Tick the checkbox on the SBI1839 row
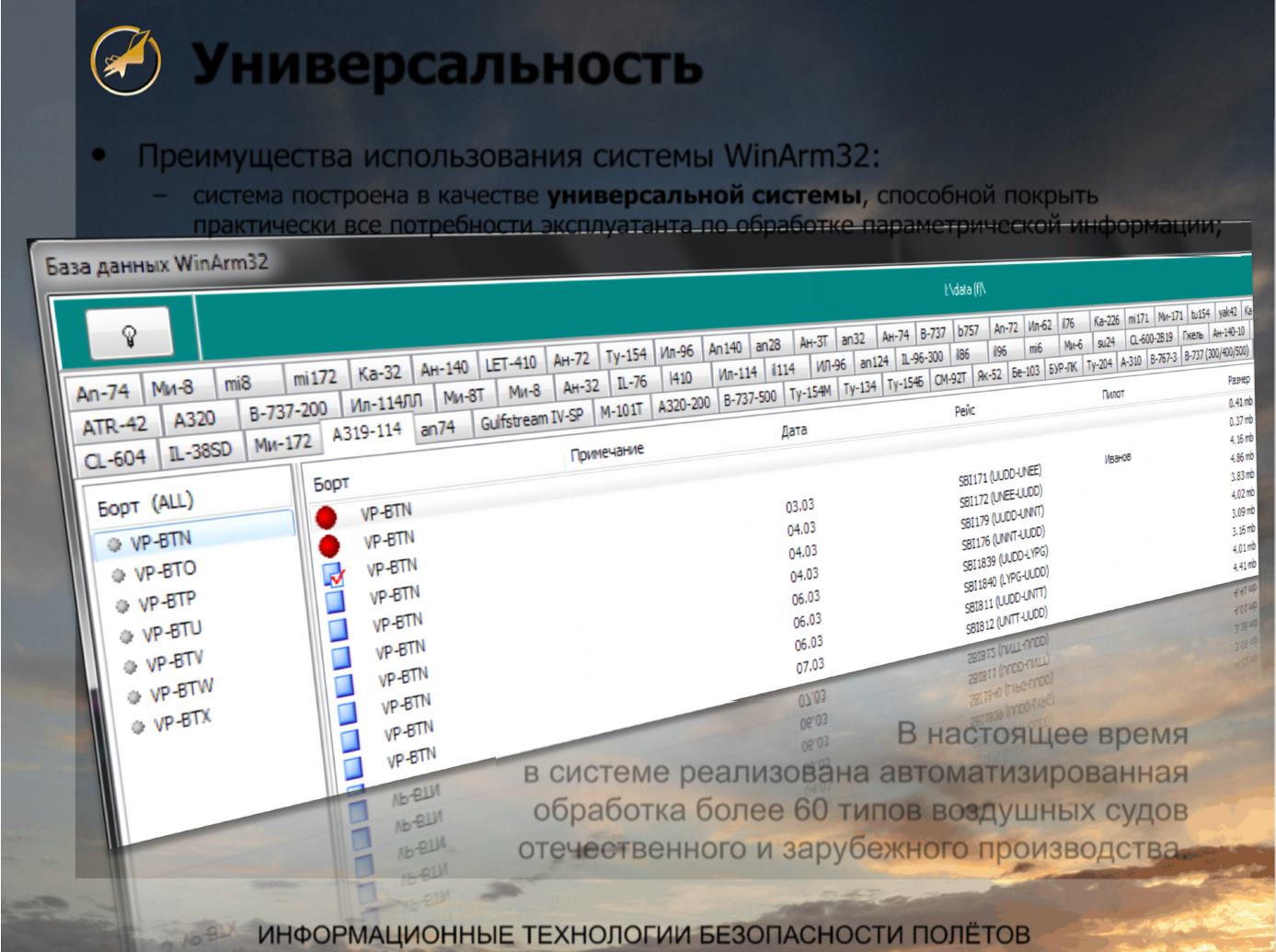 (x=339, y=630)
